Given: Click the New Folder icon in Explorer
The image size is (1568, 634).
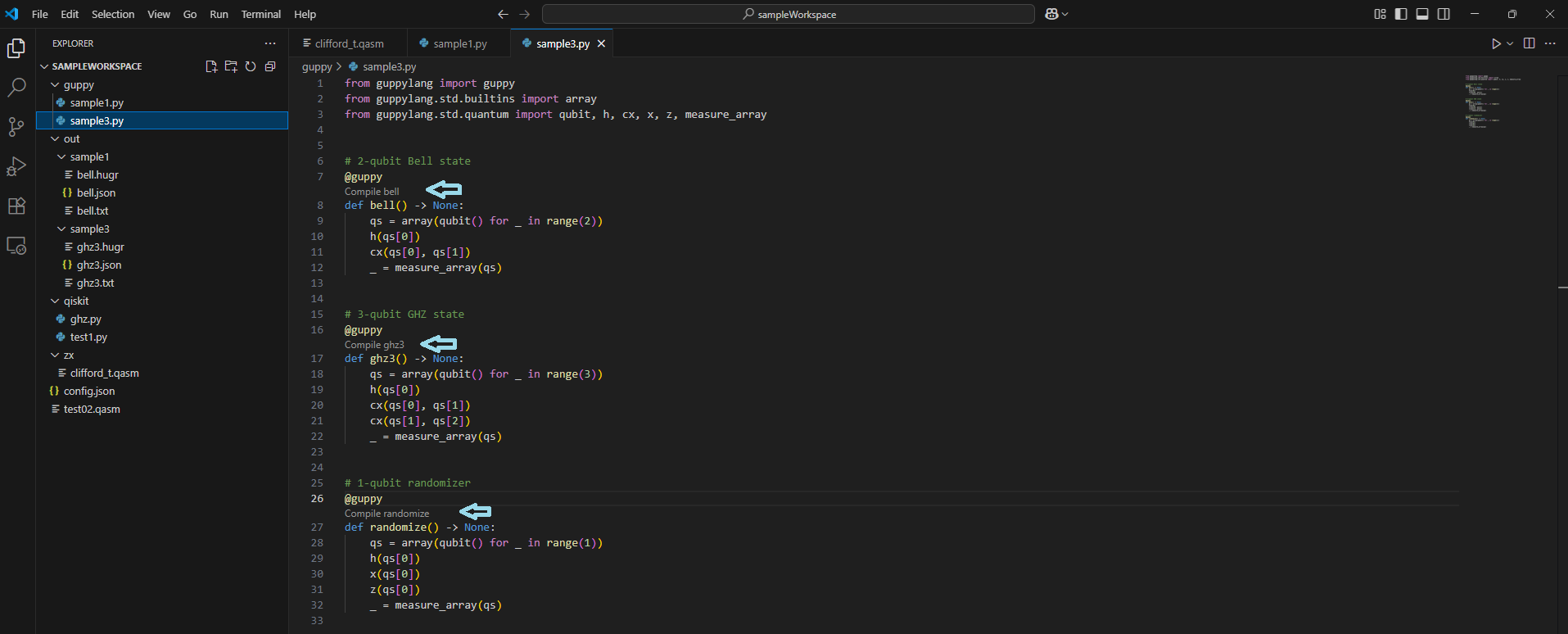Looking at the screenshot, I should [231, 66].
